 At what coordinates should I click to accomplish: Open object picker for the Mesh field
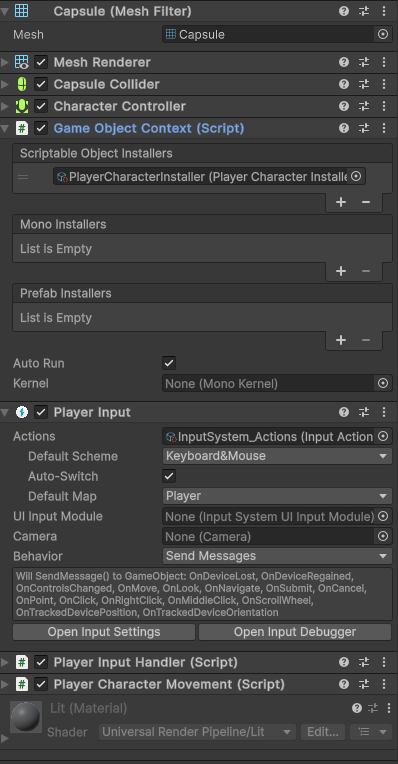tap(383, 34)
